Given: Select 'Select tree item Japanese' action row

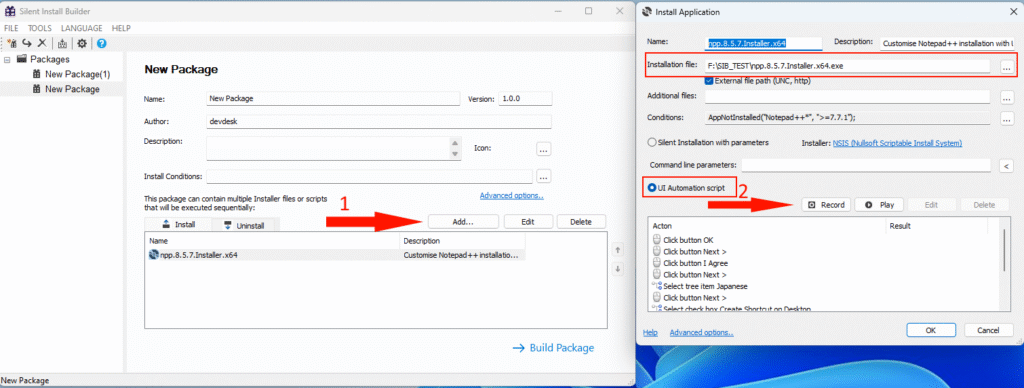Looking at the screenshot, I should tap(705, 286).
